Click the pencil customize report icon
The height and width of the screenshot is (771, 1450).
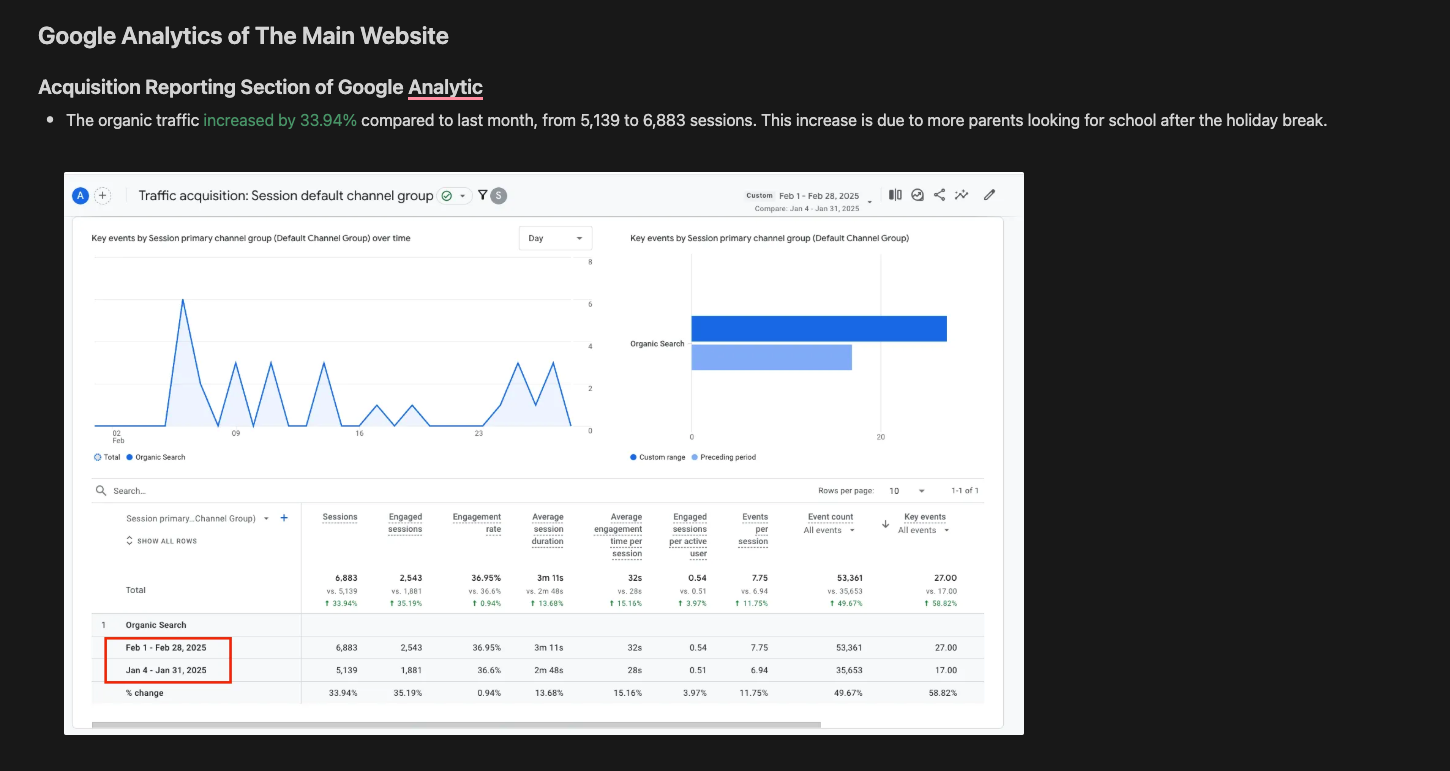click(x=990, y=195)
